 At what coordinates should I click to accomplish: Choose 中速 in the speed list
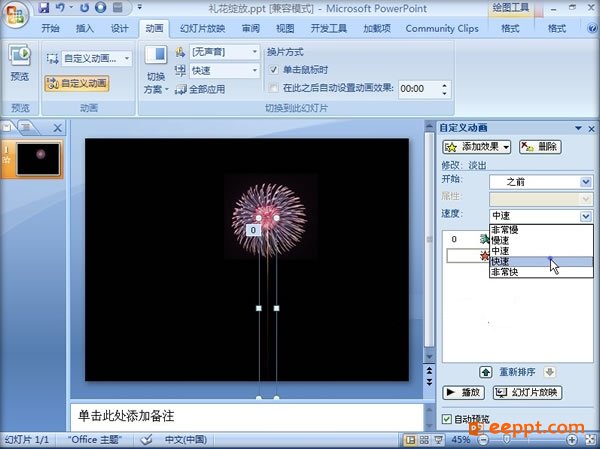click(x=541, y=251)
